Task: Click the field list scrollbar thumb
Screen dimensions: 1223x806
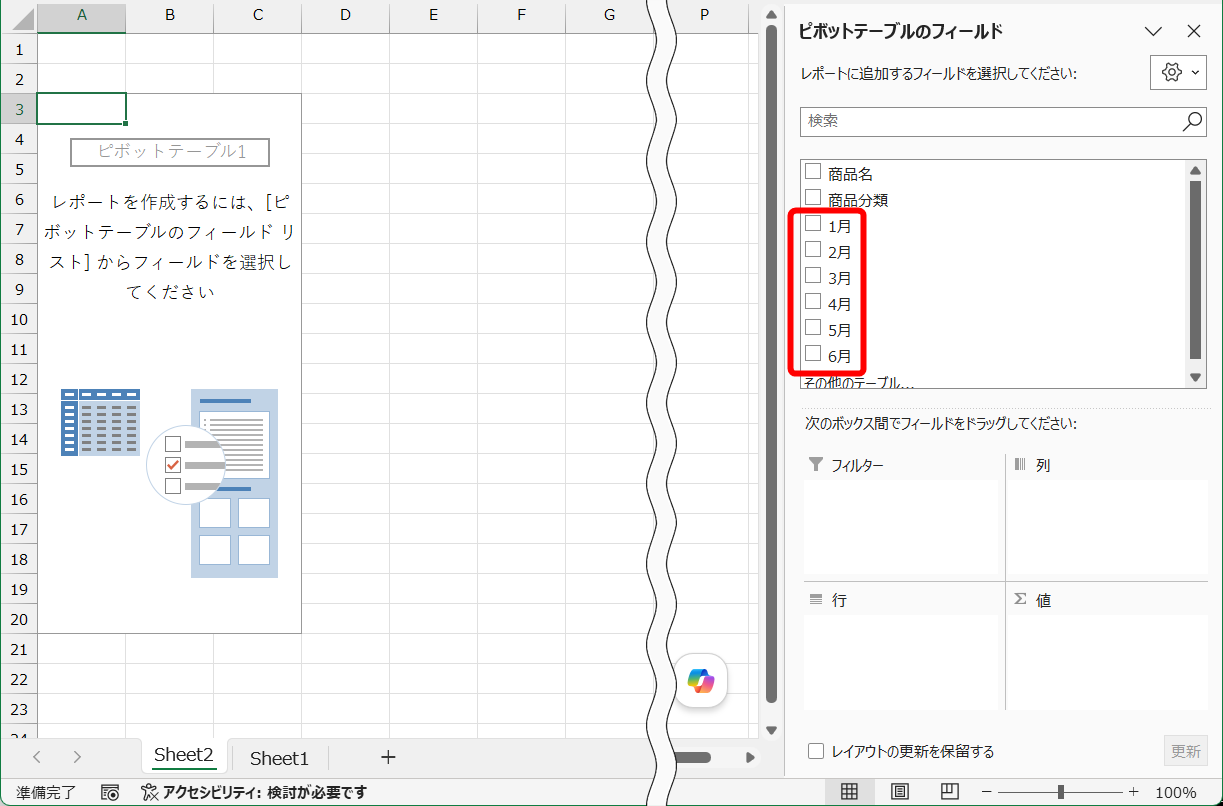Action: [x=1195, y=270]
